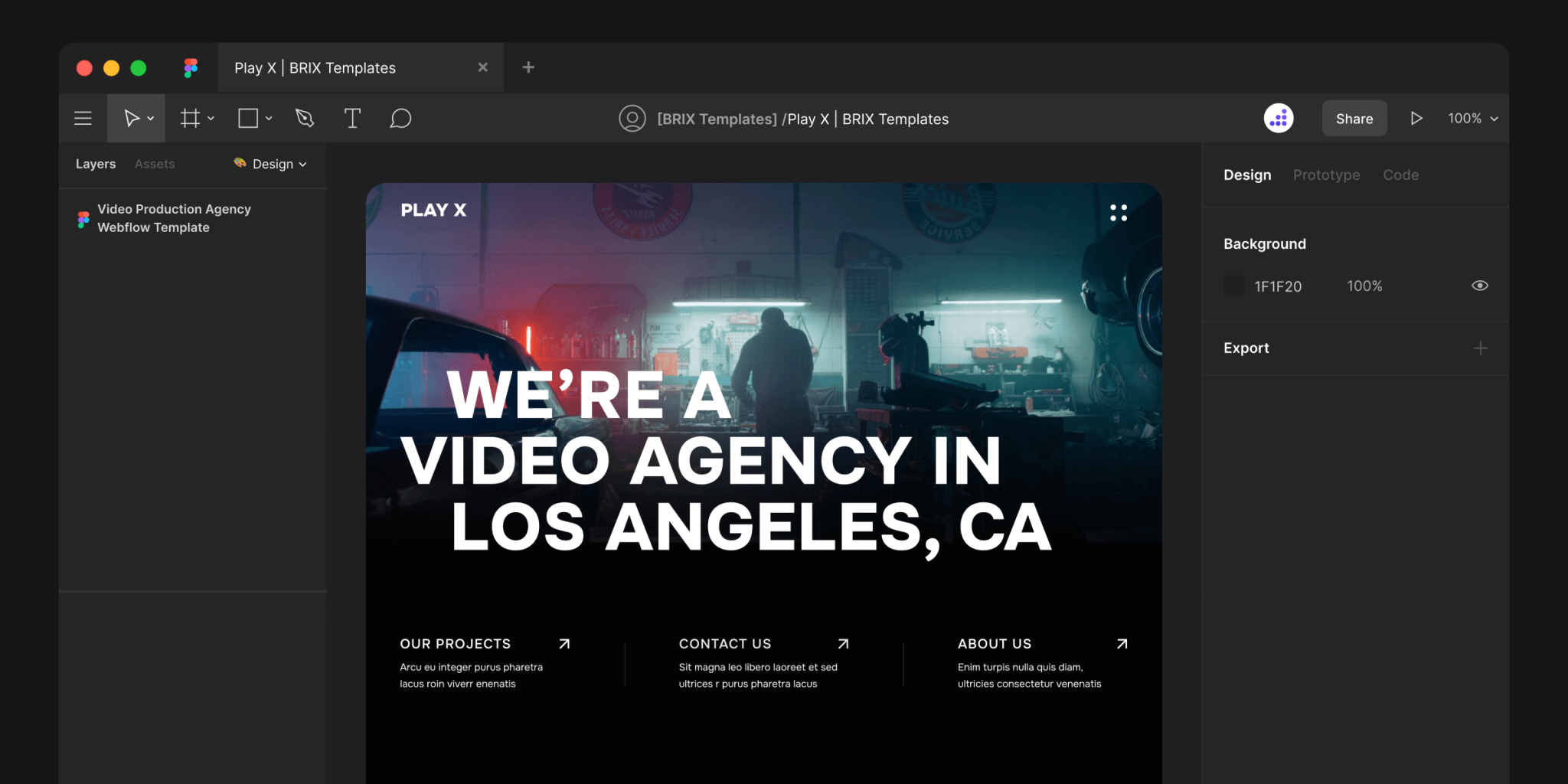Open the Comment tool
The image size is (1568, 784).
pos(400,118)
